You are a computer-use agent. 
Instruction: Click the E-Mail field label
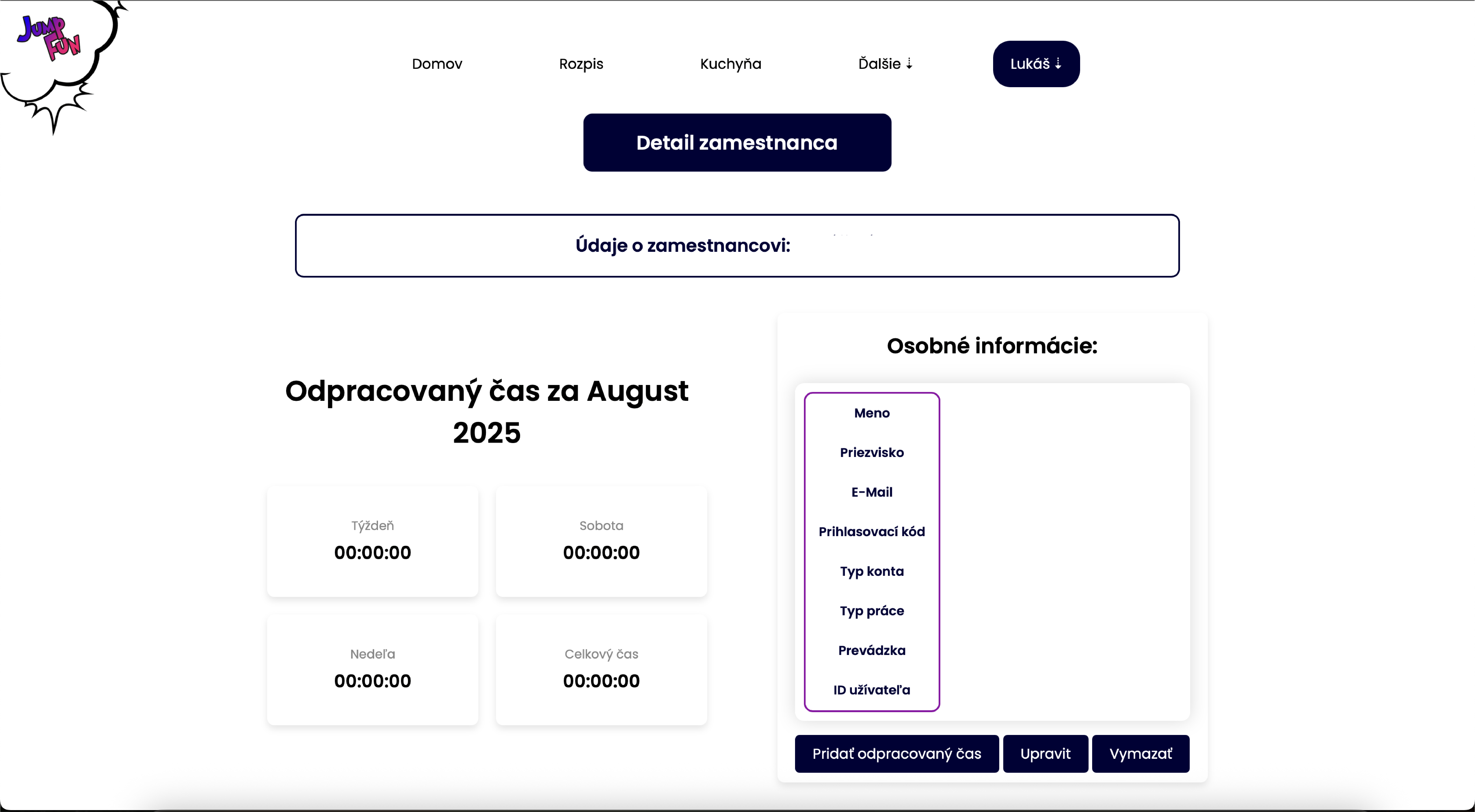[x=871, y=492]
